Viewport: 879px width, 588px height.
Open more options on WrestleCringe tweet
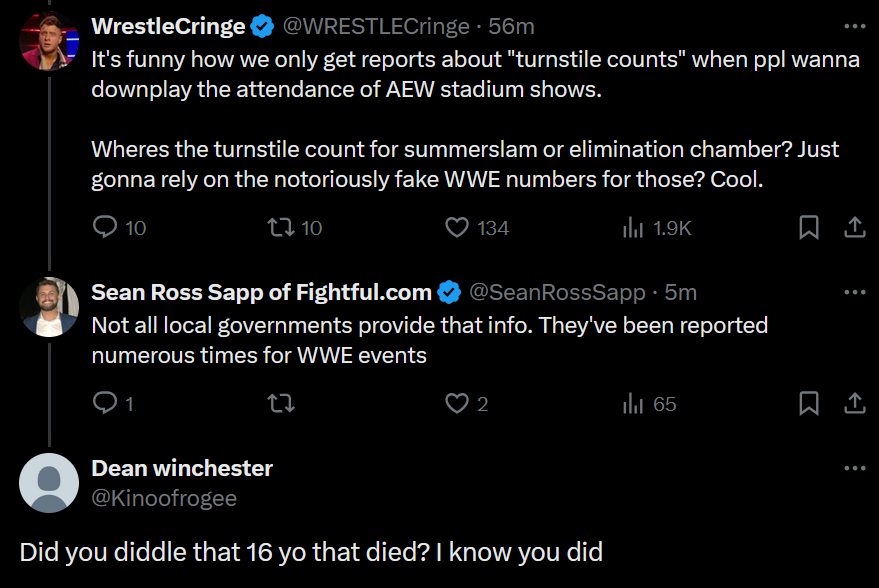[855, 26]
